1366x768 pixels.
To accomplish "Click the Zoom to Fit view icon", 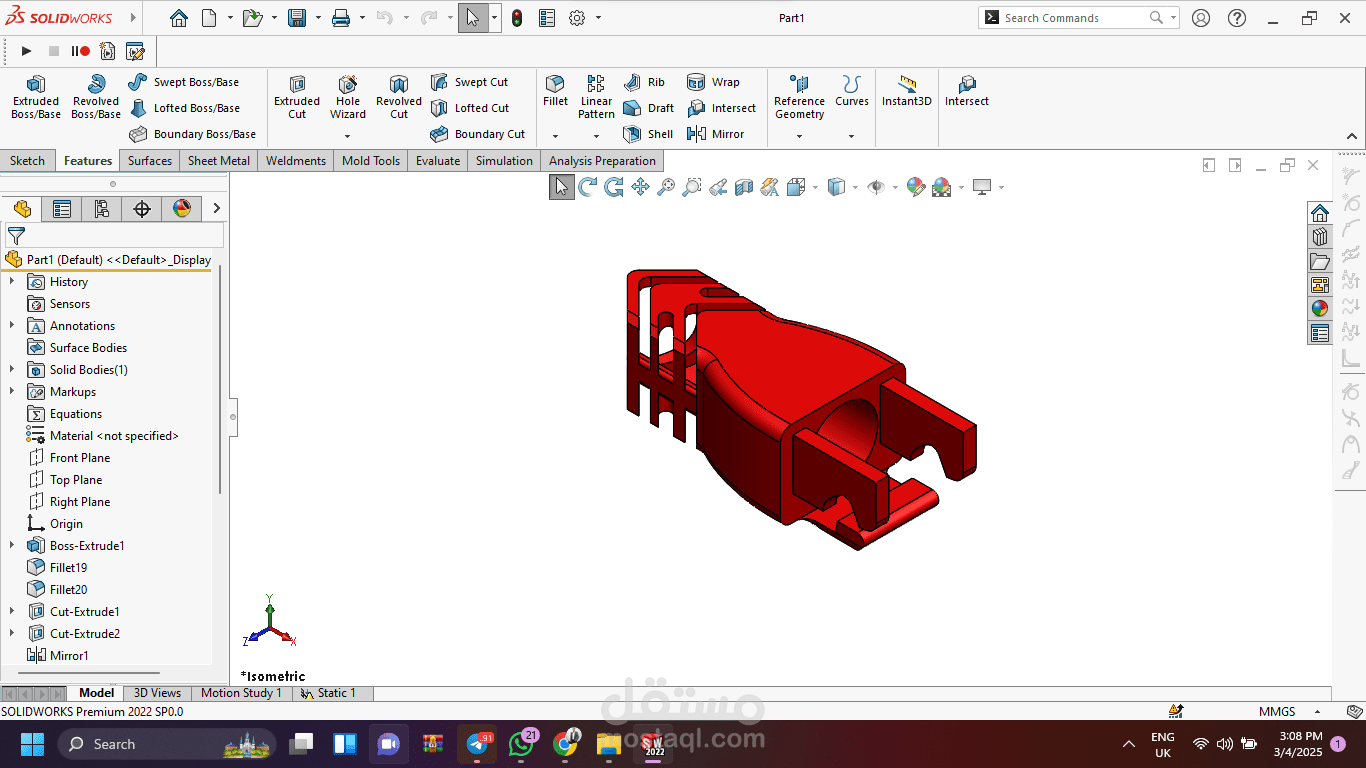I will (665, 187).
